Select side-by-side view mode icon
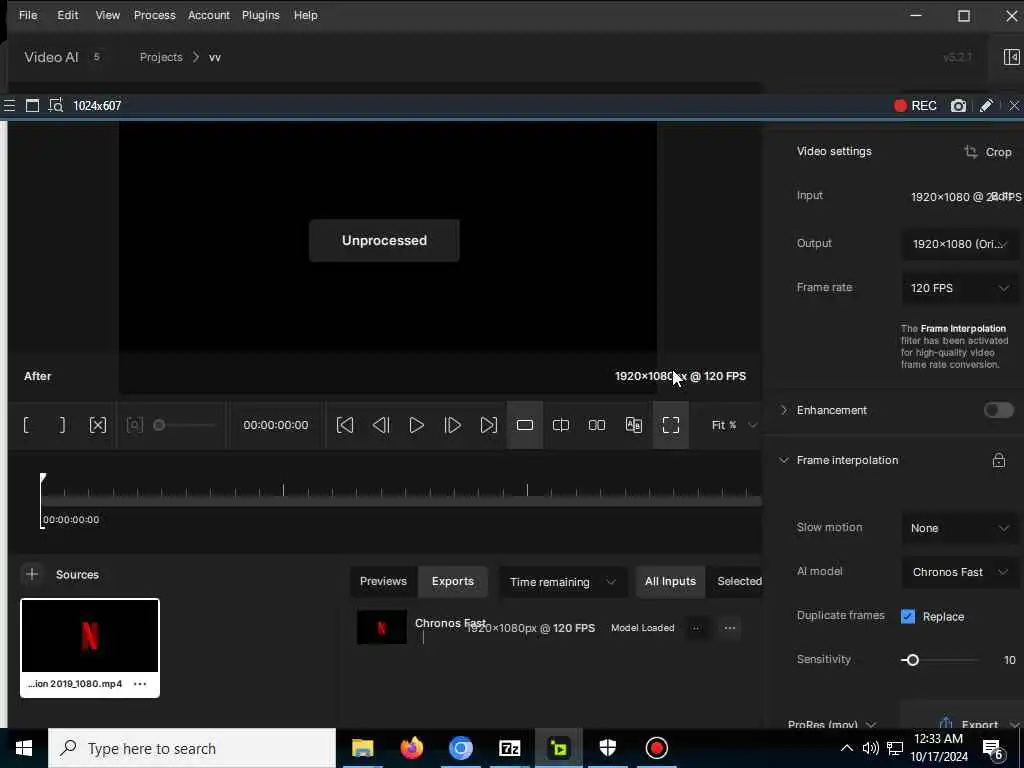This screenshot has height=768, width=1024. point(597,425)
